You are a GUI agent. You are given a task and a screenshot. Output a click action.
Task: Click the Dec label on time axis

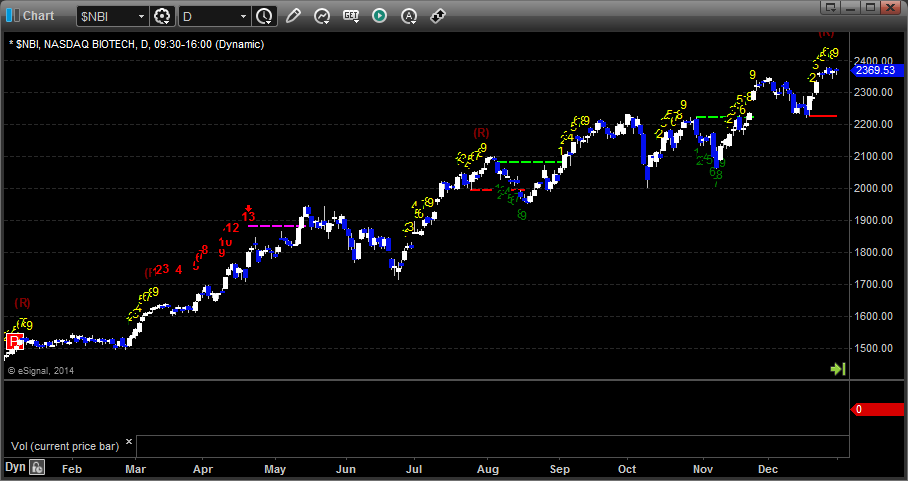pyautogui.click(x=768, y=469)
